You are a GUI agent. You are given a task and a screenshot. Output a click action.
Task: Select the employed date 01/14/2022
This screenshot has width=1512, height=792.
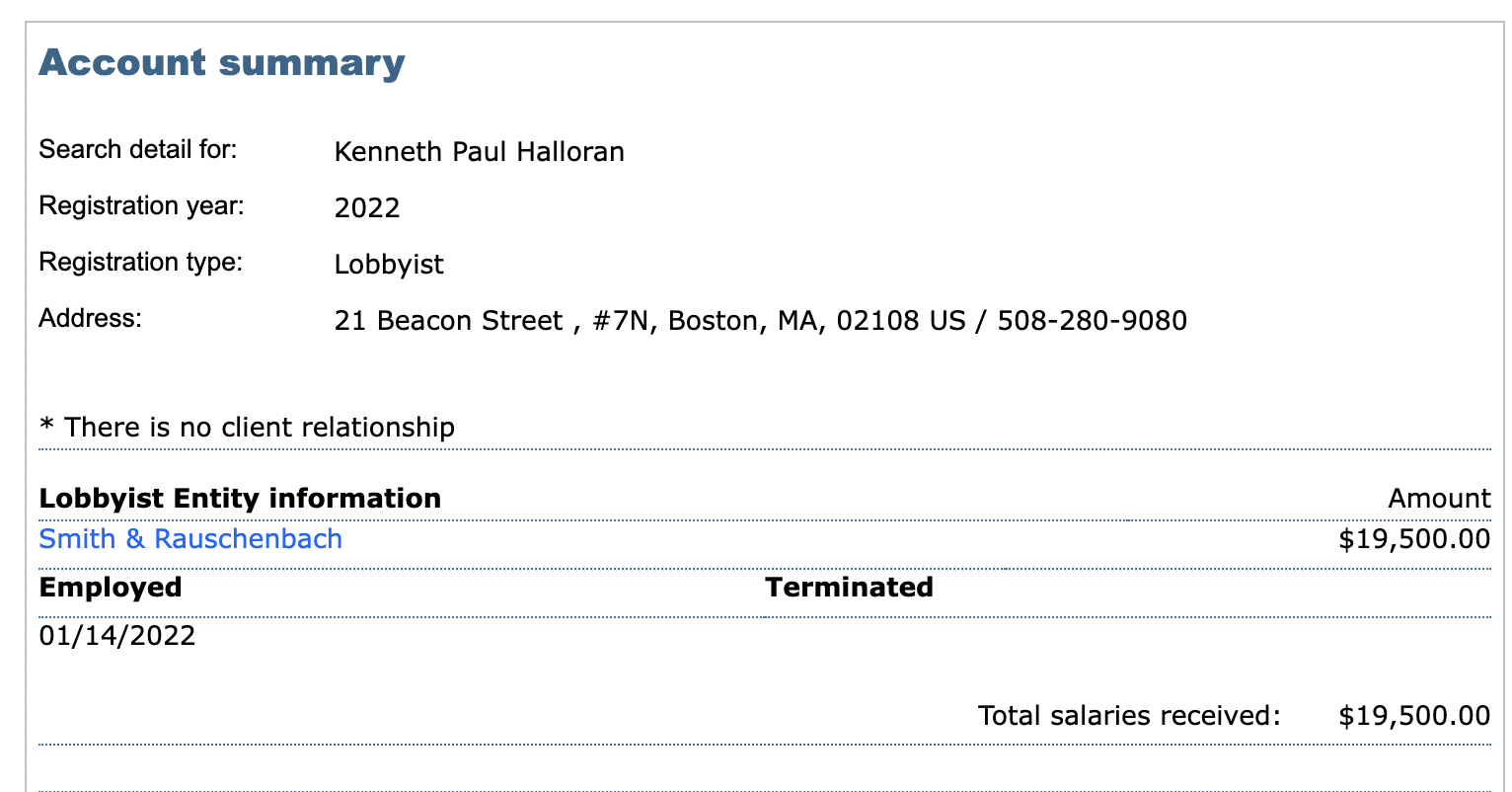point(117,635)
